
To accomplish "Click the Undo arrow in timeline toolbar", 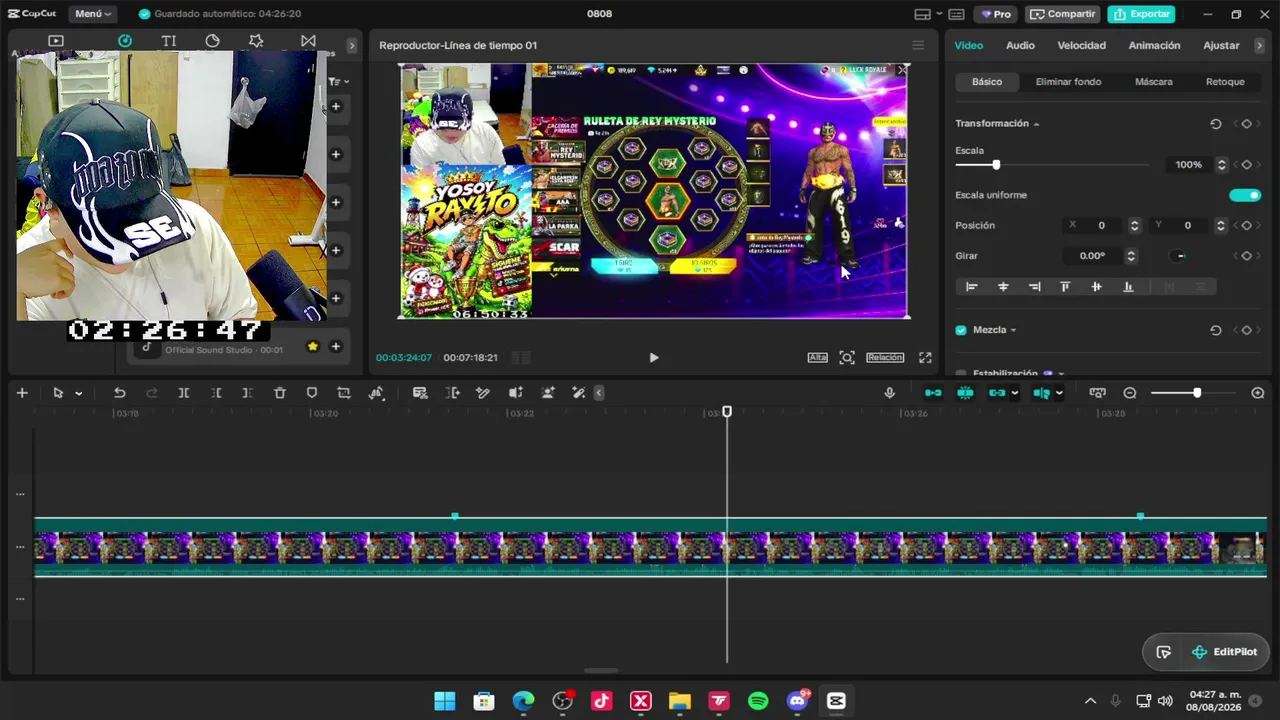I will (x=120, y=393).
